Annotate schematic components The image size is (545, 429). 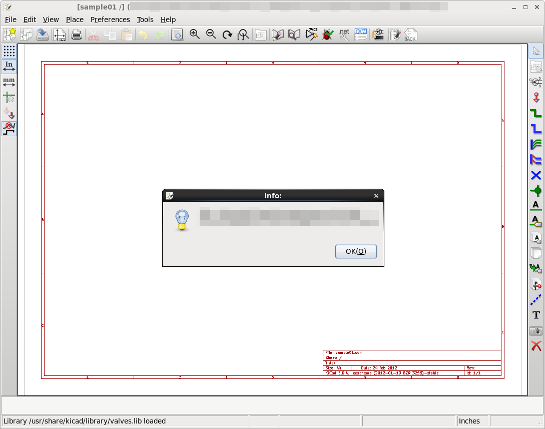tap(311, 34)
